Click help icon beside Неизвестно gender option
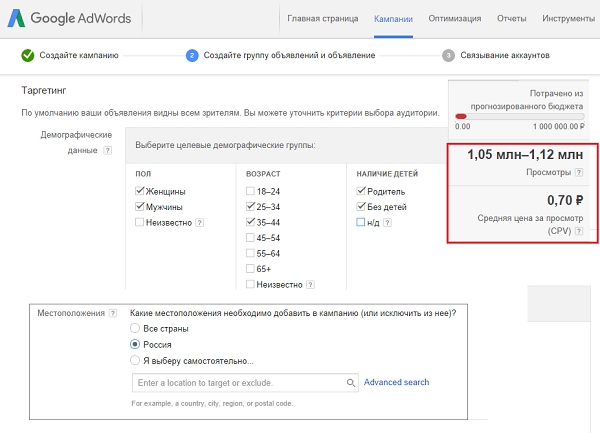The image size is (600, 433). point(200,222)
